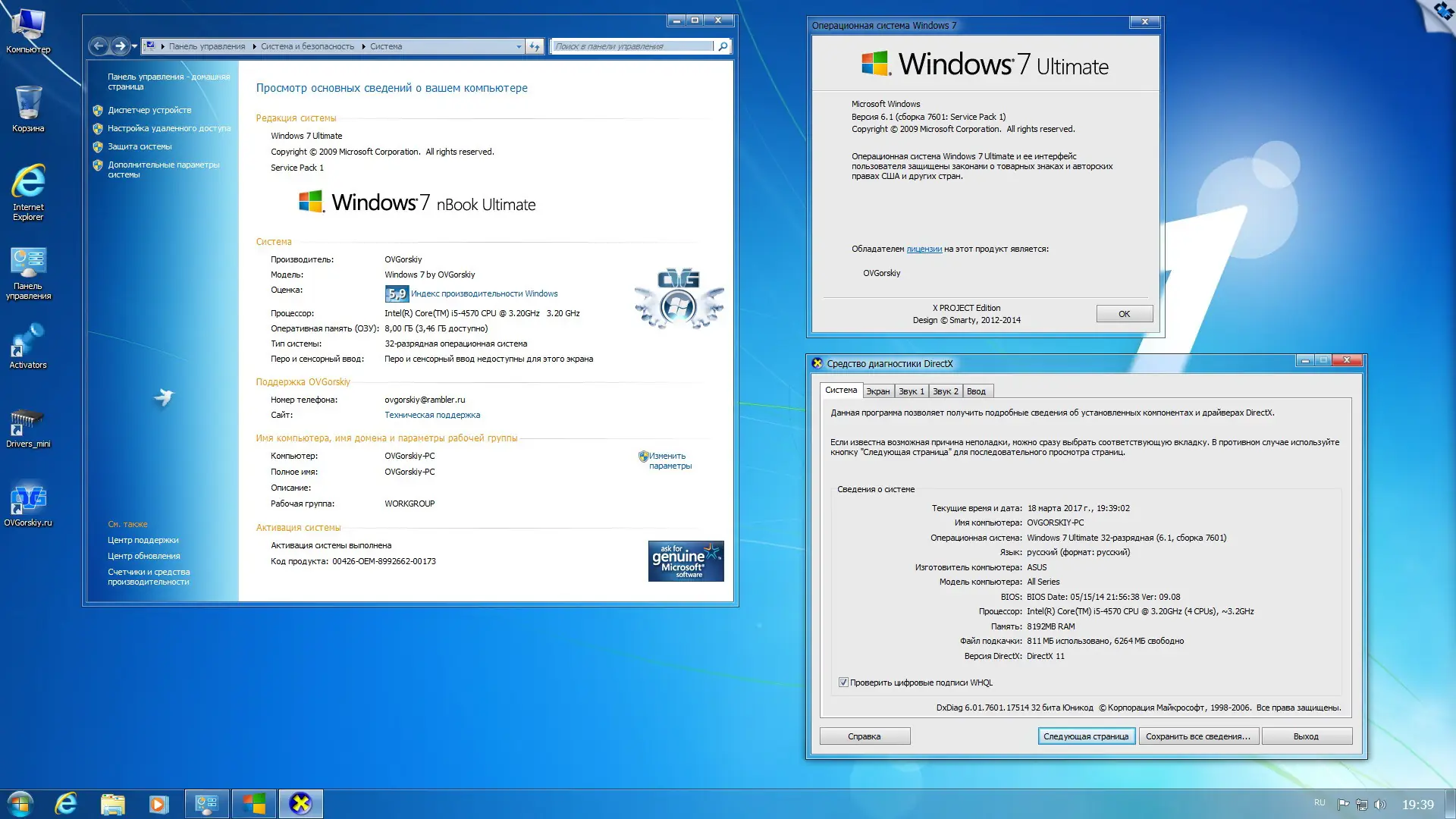Open Windows Explorer from the taskbar

[113, 803]
